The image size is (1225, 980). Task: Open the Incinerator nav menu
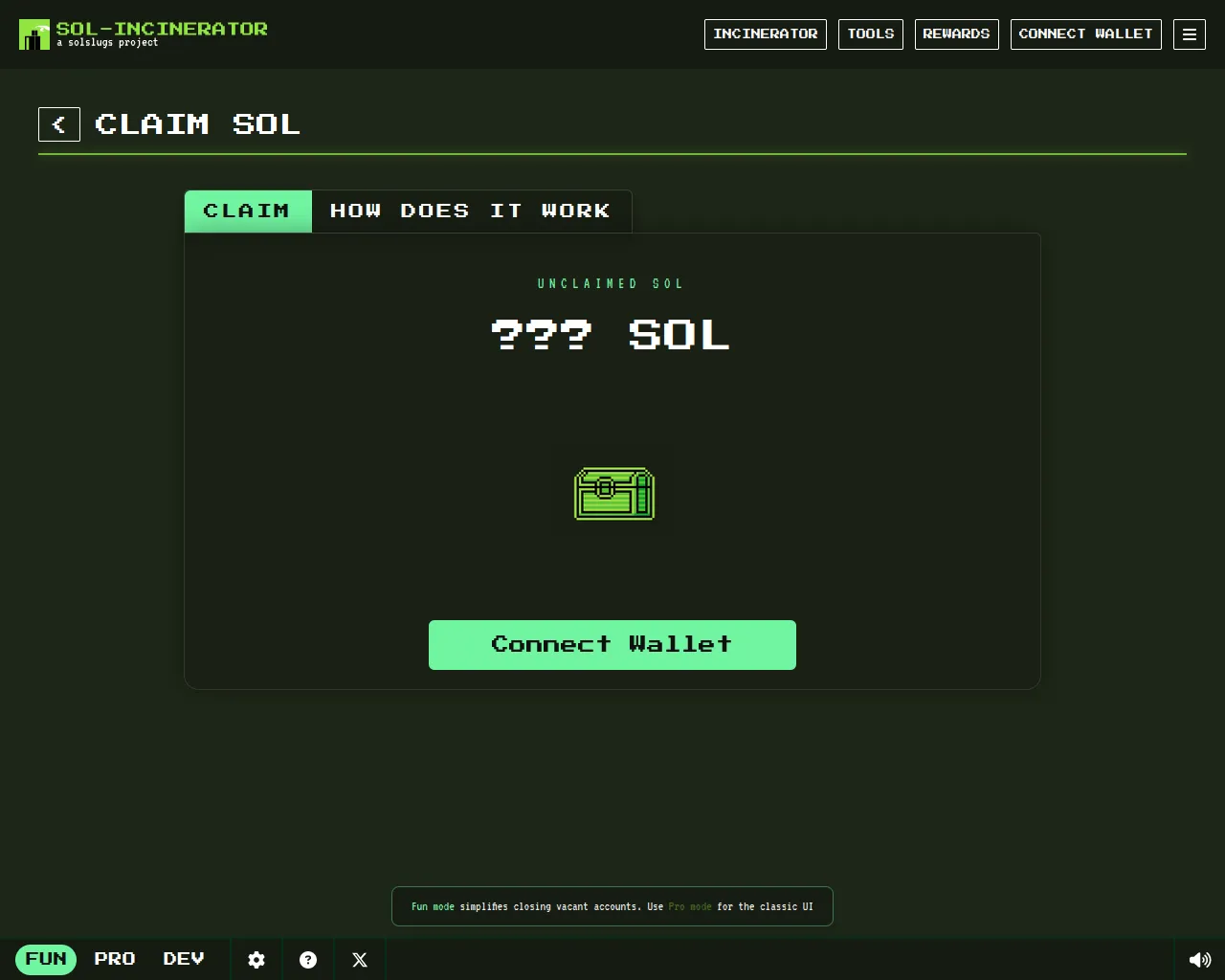[766, 34]
